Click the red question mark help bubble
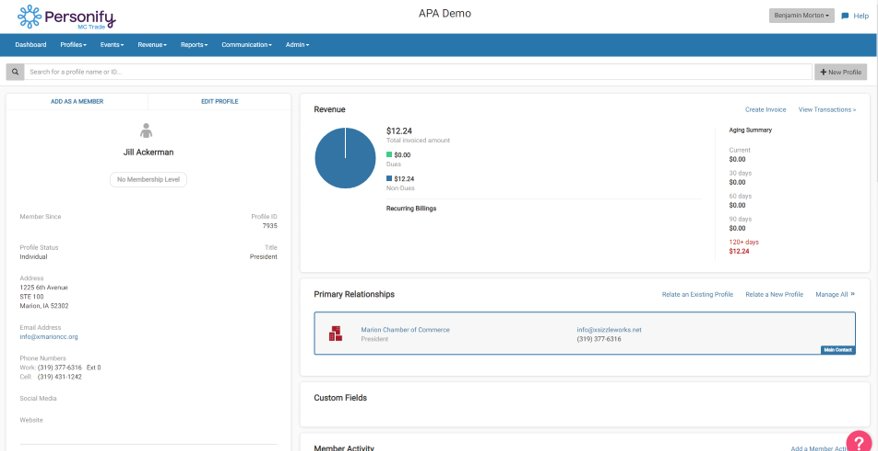 [858, 441]
